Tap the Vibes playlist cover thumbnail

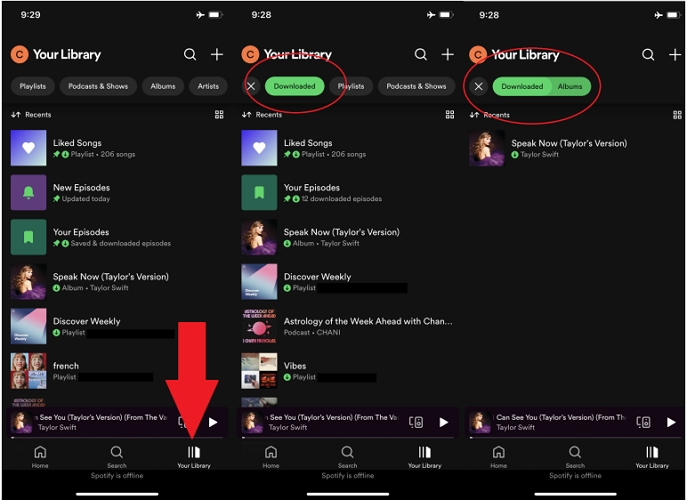[259, 371]
